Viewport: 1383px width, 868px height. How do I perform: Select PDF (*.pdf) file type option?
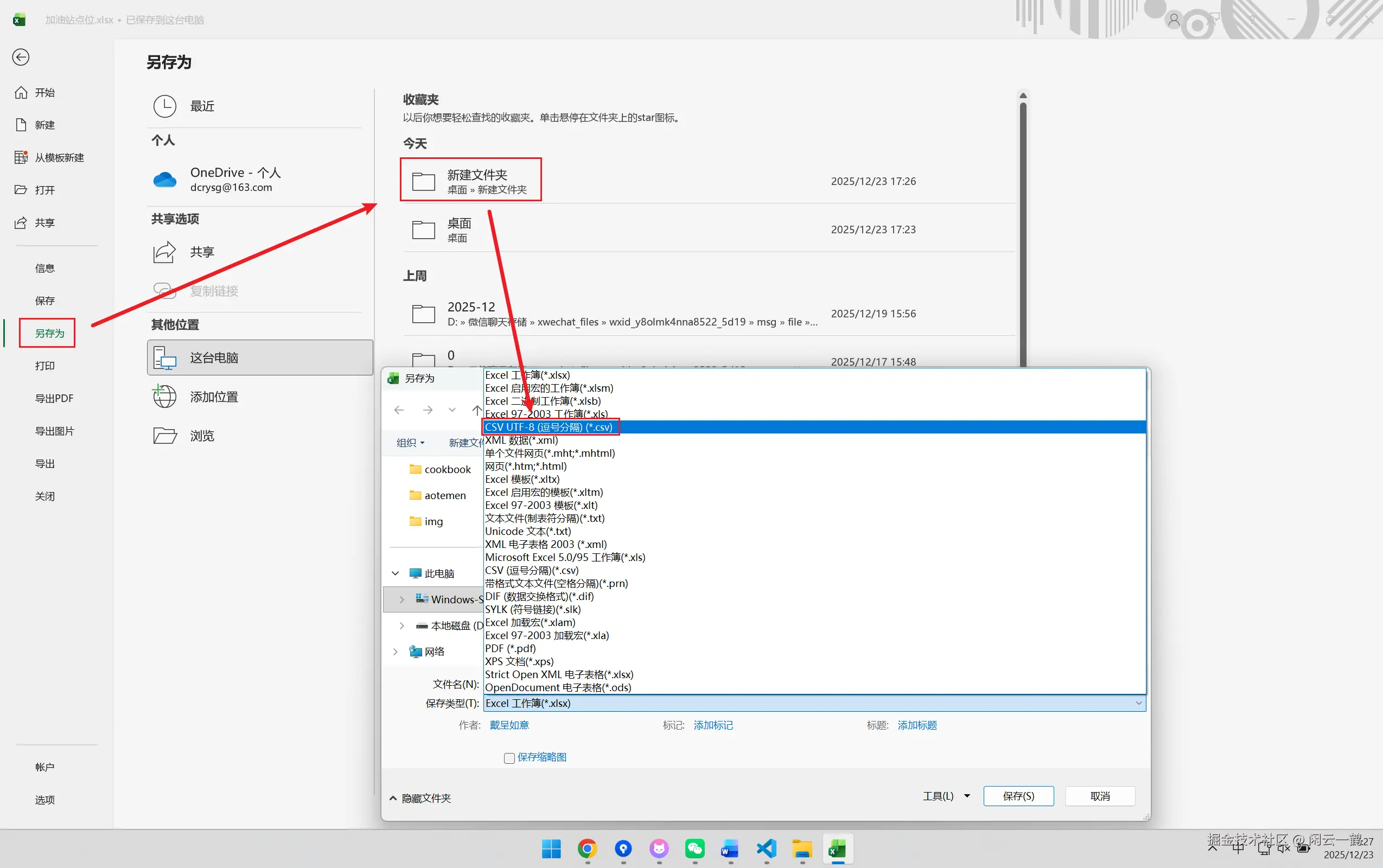pyautogui.click(x=511, y=649)
